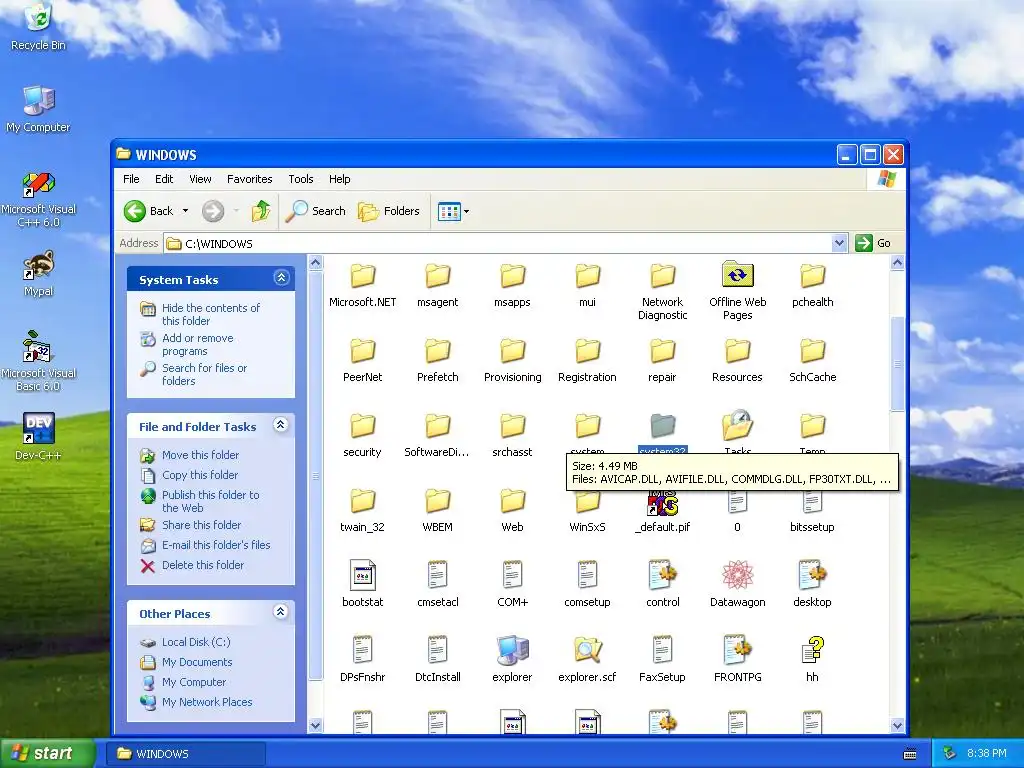Click the Back arrow button
Viewport: 1024px width, 768px height.
(149, 211)
